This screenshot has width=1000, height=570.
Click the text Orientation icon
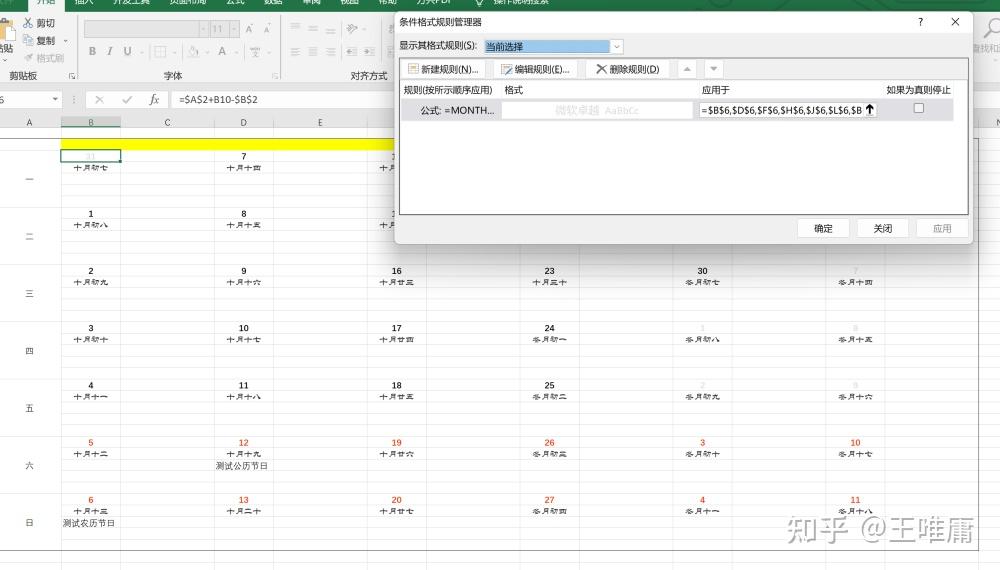[351, 29]
